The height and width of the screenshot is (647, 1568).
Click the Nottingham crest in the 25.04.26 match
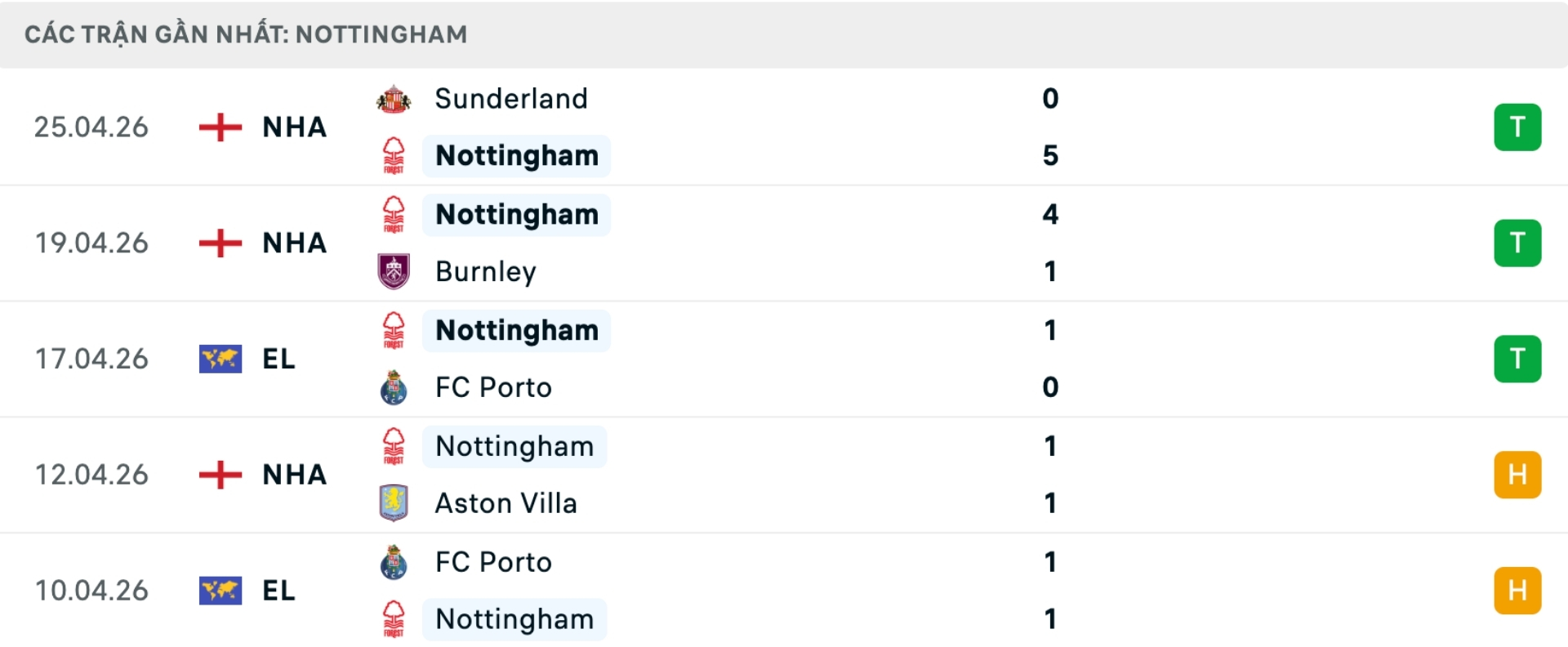[x=394, y=155]
